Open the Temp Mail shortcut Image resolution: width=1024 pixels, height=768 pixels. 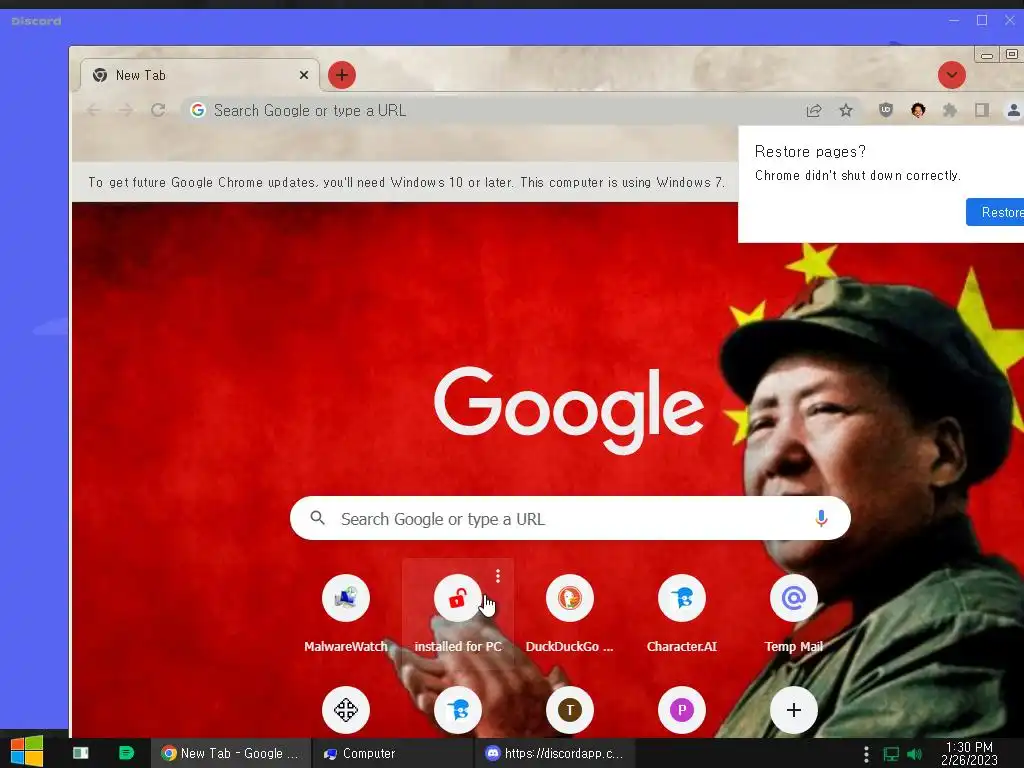point(793,613)
